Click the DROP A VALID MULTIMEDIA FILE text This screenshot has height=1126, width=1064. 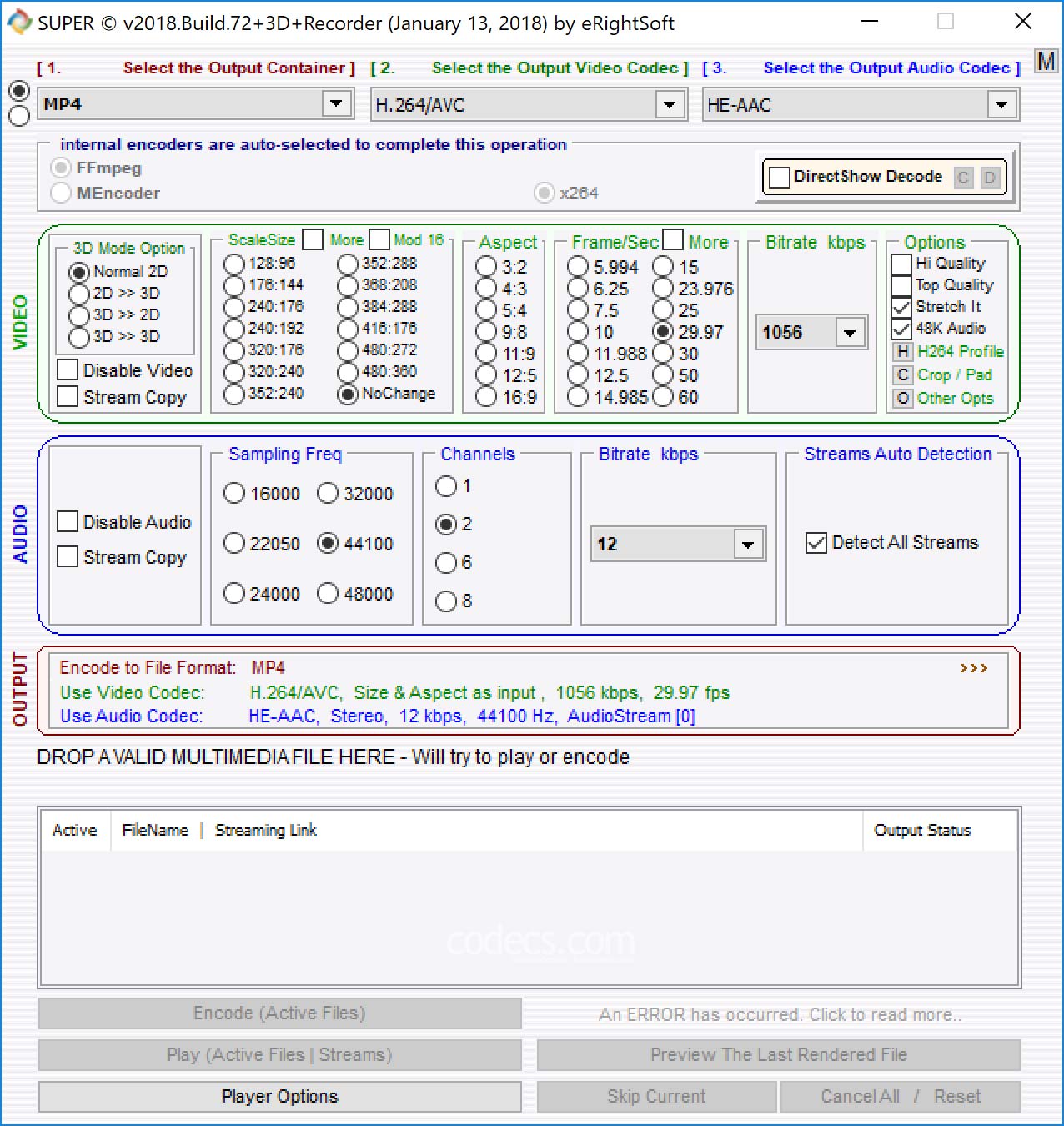tap(334, 757)
